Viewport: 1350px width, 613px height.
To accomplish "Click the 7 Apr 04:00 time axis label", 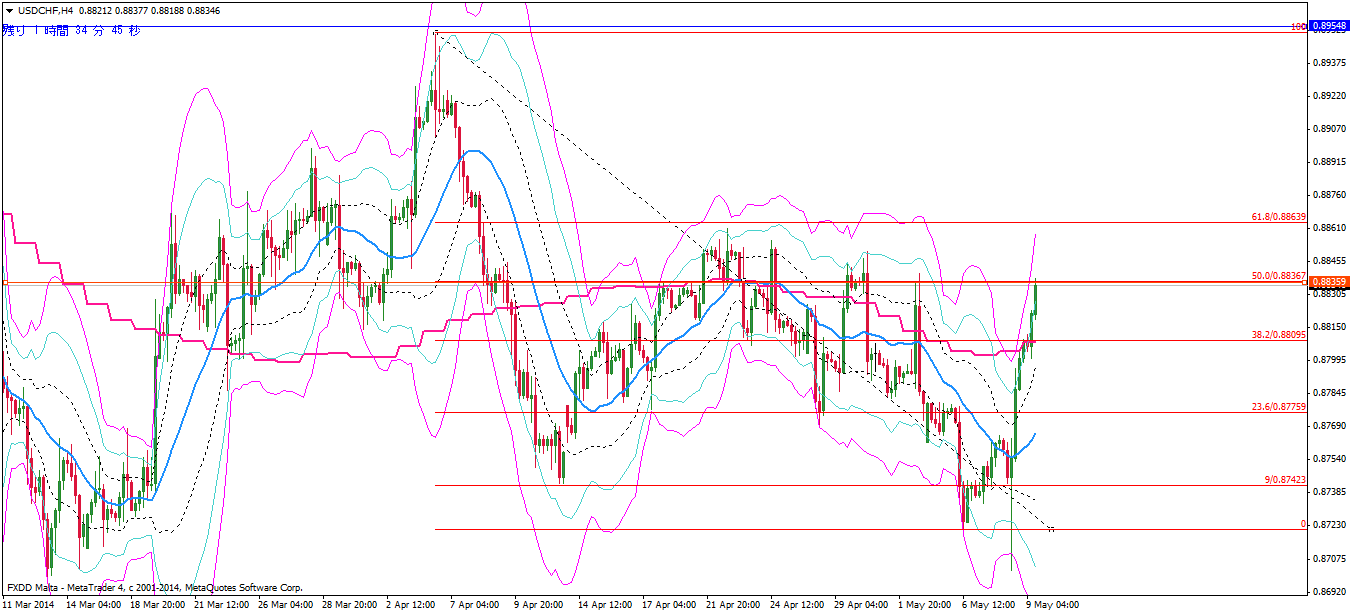I will [477, 604].
